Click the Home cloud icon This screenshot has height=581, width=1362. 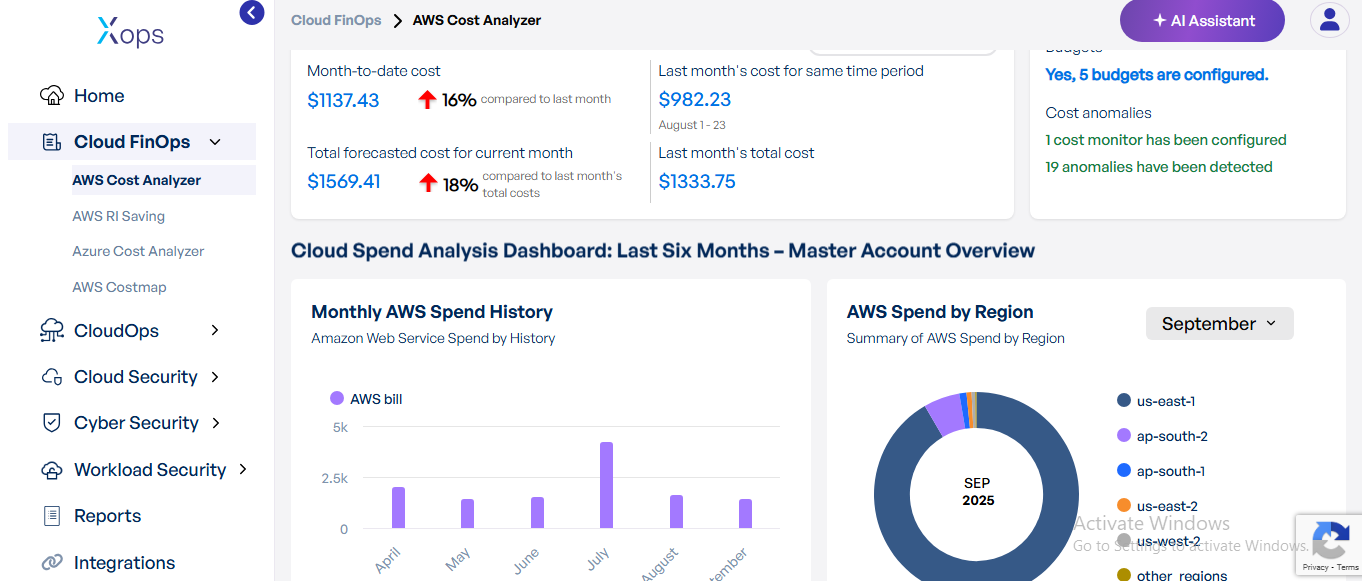coord(52,96)
